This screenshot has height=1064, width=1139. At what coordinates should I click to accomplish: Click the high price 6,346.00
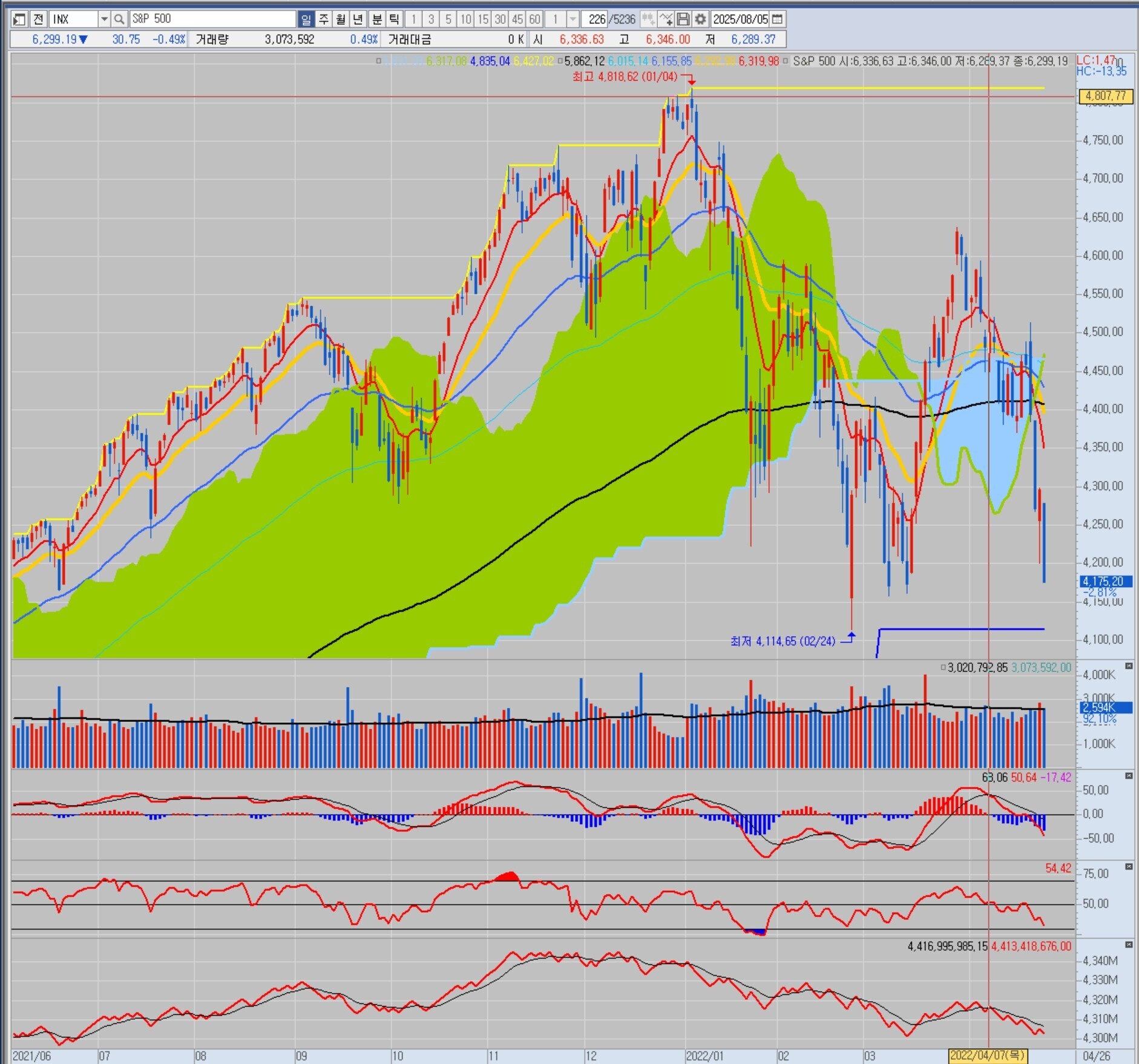[668, 39]
